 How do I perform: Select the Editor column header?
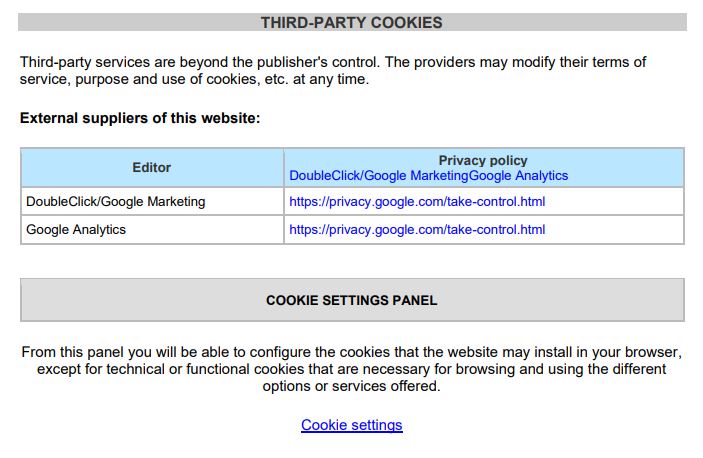(152, 168)
